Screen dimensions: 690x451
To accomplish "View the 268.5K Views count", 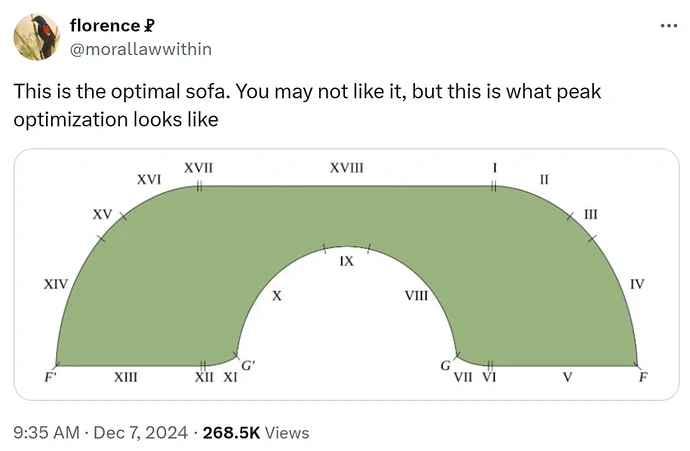I will [x=256, y=433].
